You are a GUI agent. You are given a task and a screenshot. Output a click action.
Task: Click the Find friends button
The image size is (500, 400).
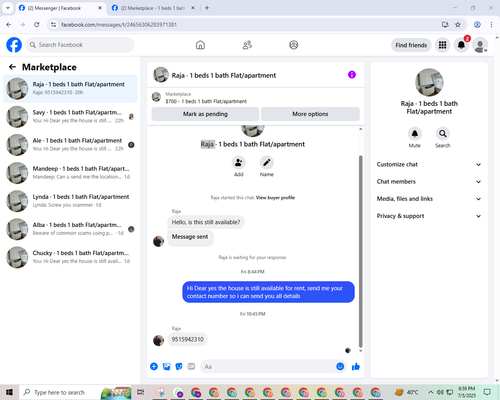411,45
